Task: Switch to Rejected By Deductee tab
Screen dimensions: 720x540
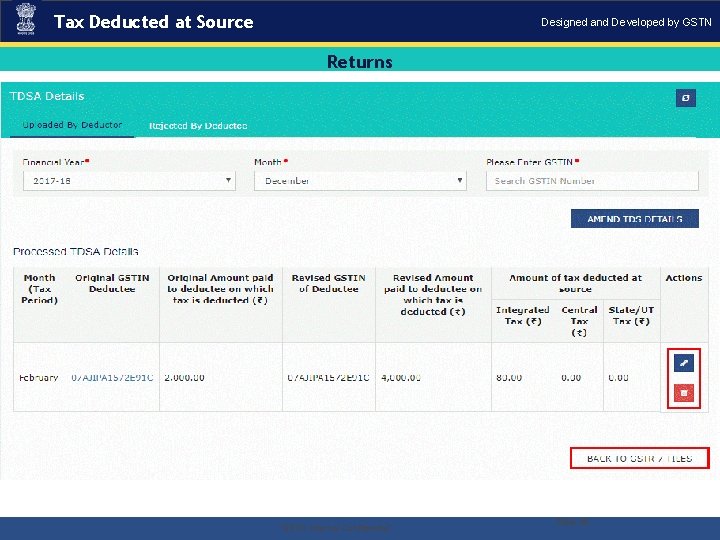Action: [198, 126]
